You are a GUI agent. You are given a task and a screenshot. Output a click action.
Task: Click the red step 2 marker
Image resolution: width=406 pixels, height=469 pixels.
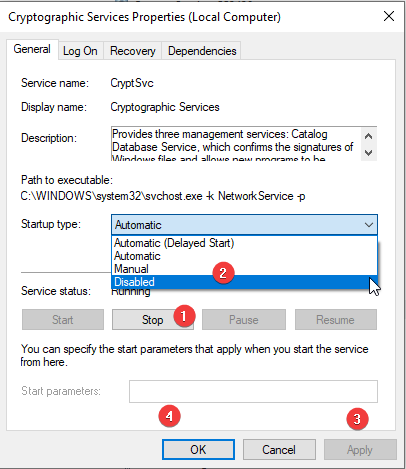point(223,273)
